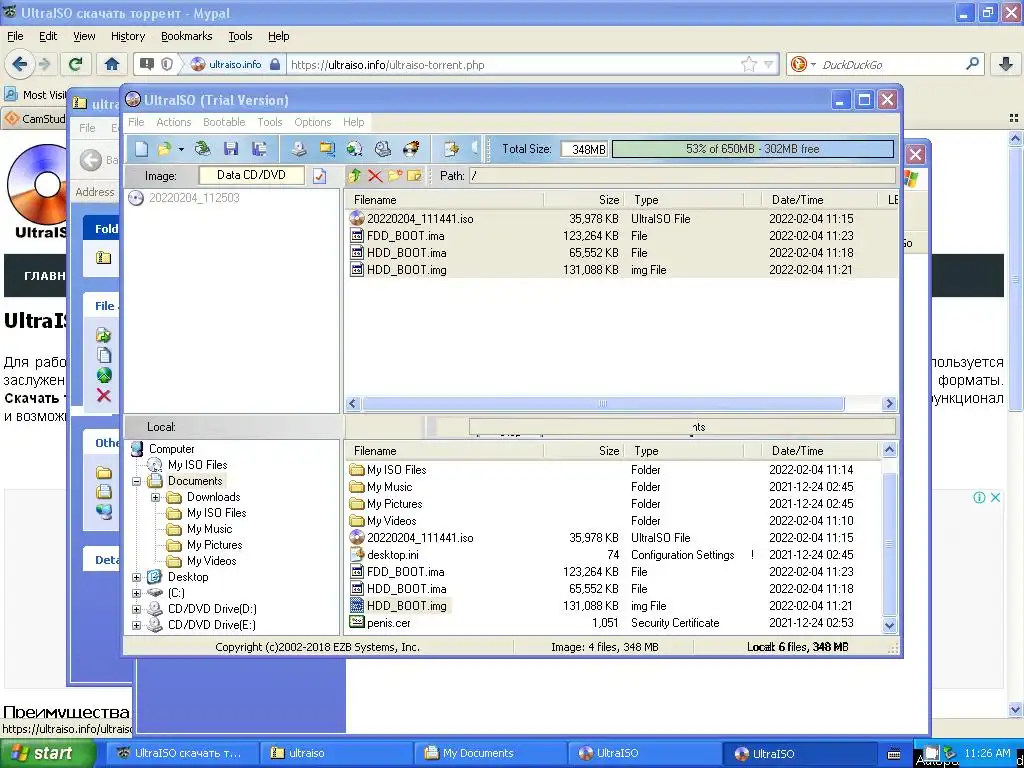Expand the Desktop tree node
Screen dimensions: 1024x768
pos(136,577)
